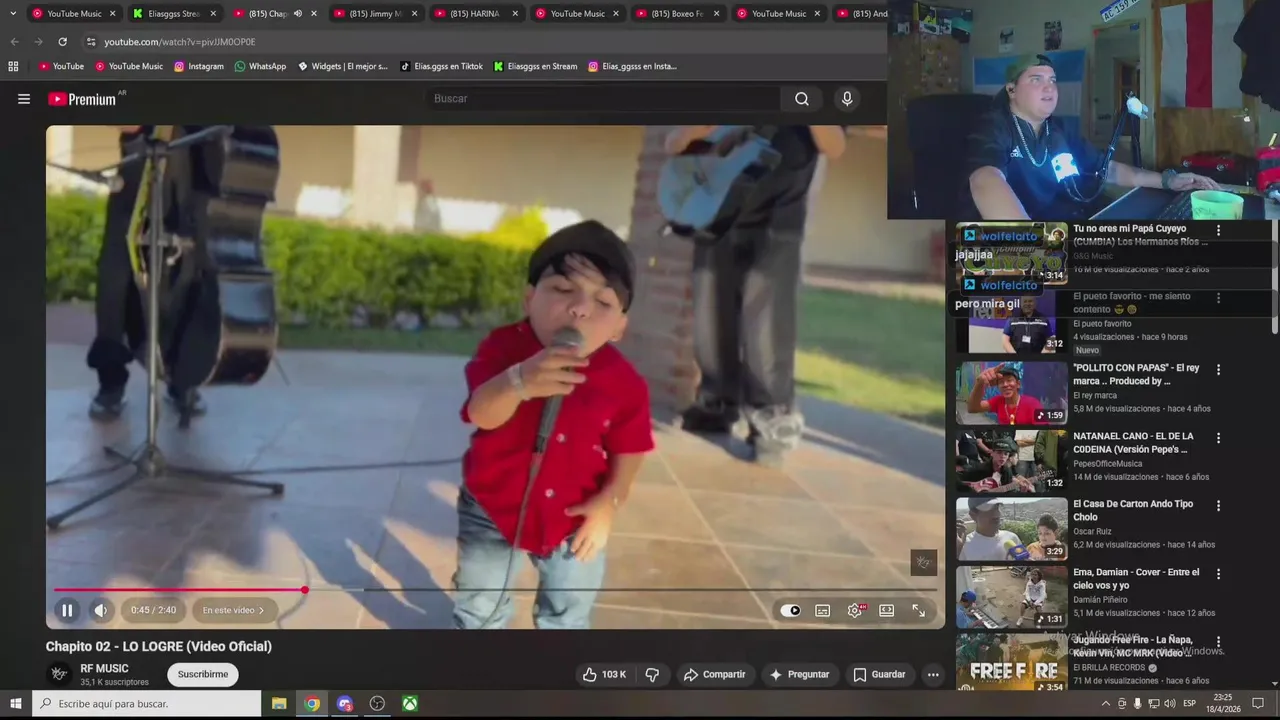Screen dimensions: 1280x720
Task: Share the video via Compartir
Action: pyautogui.click(x=714, y=675)
